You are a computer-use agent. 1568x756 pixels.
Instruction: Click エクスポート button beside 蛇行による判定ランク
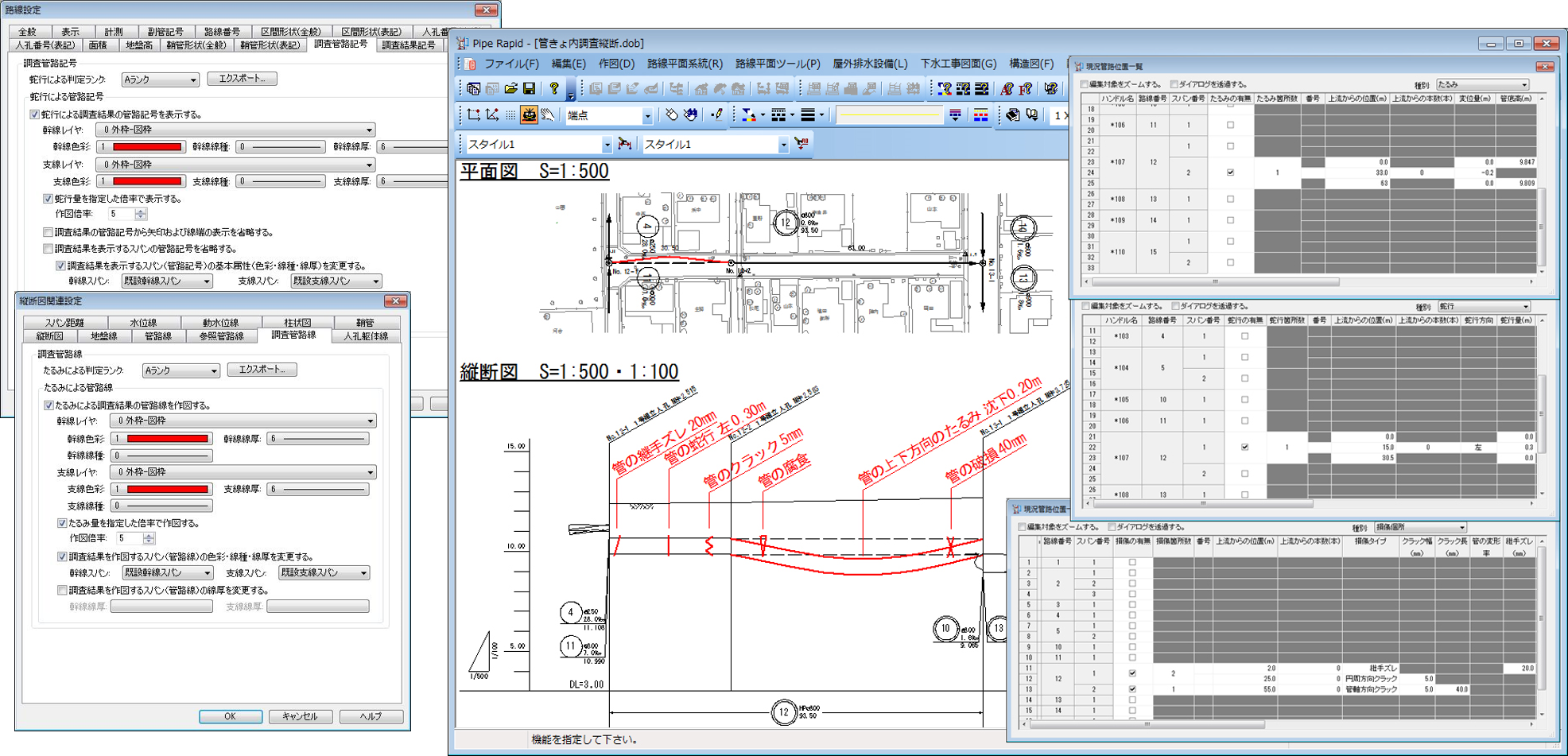(x=242, y=79)
